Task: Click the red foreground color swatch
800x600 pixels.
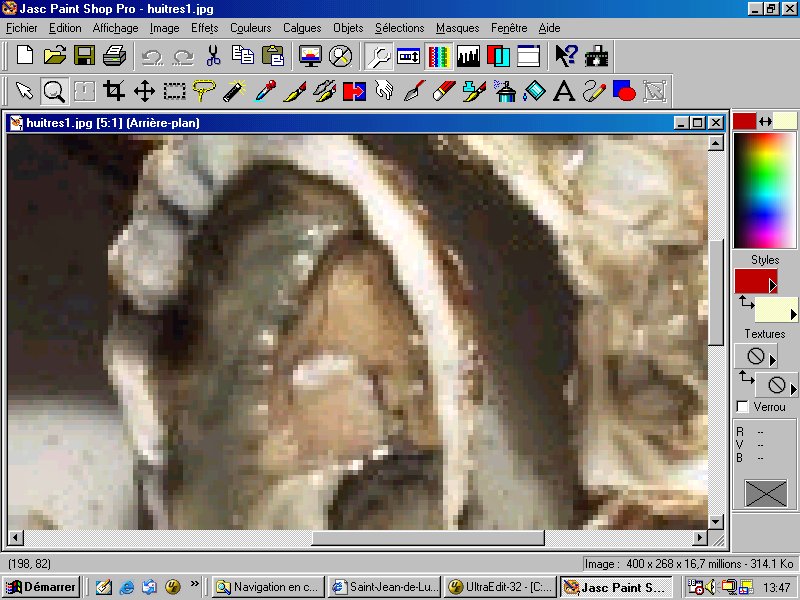Action: coord(744,121)
